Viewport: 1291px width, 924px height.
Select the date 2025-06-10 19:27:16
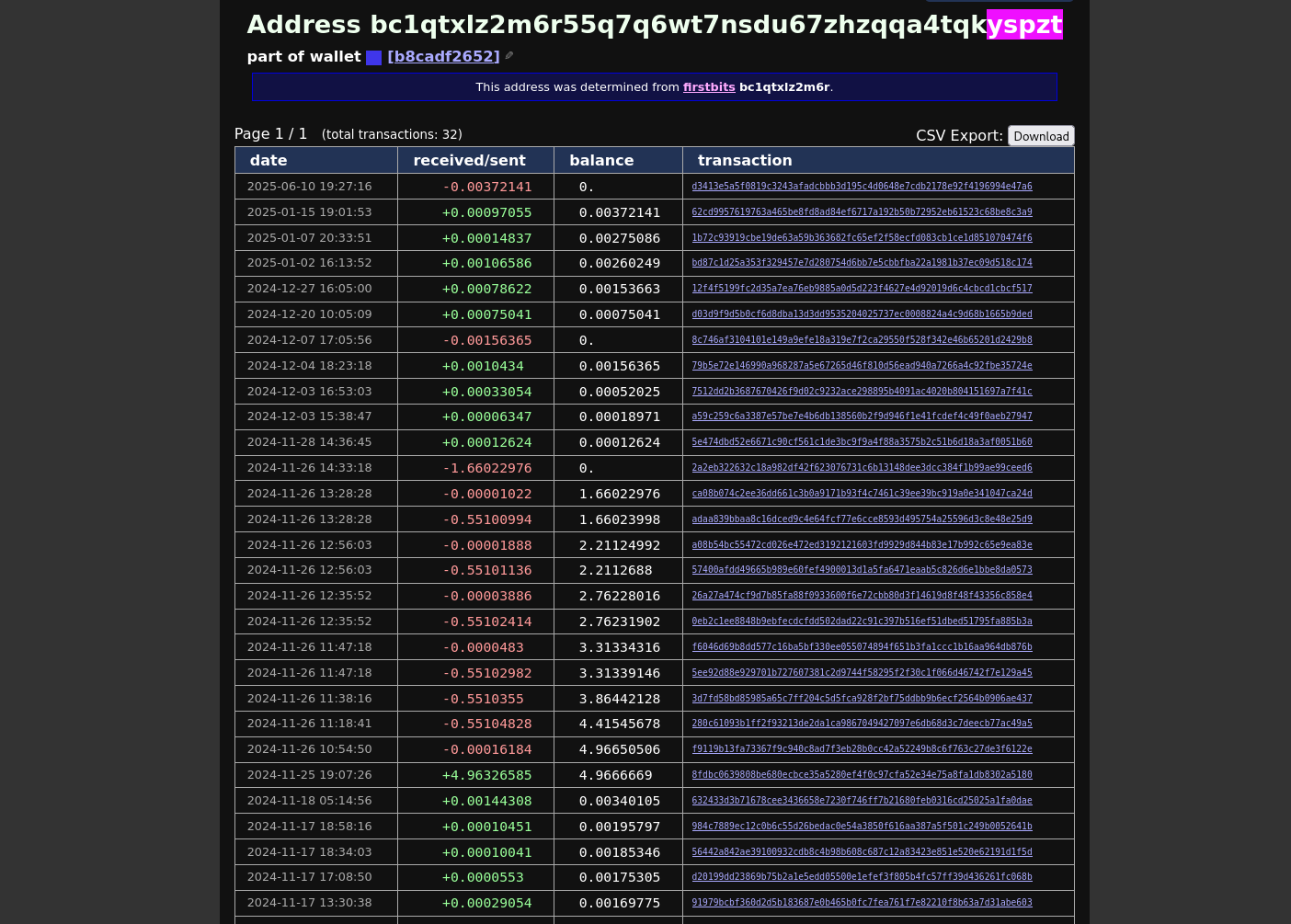pos(309,187)
